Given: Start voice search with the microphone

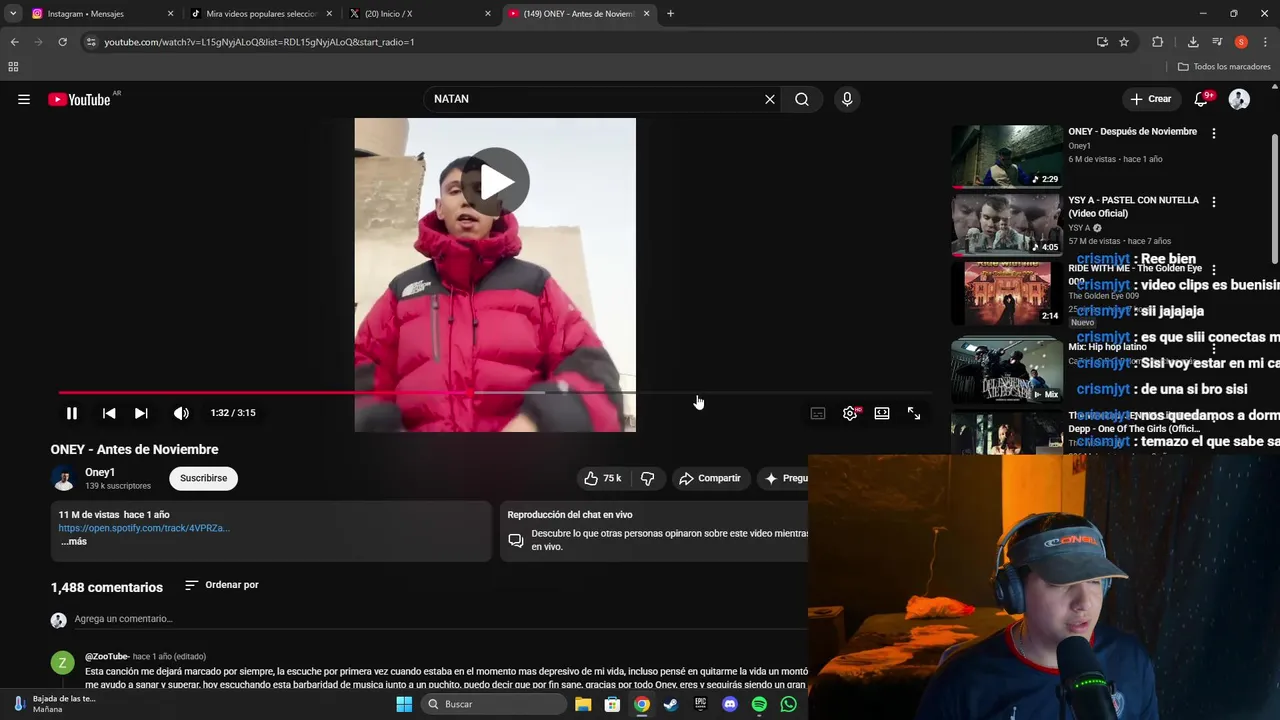Looking at the screenshot, I should pos(847,99).
